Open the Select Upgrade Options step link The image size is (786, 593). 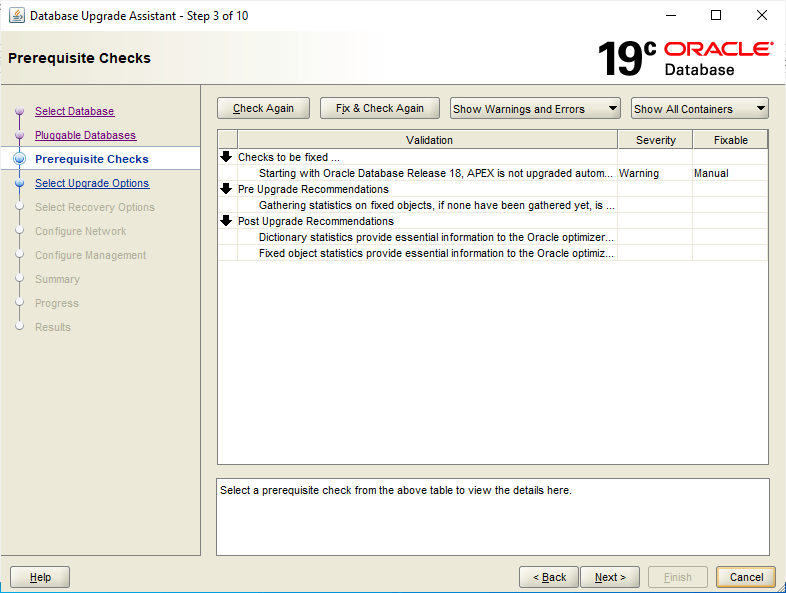pyautogui.click(x=92, y=183)
